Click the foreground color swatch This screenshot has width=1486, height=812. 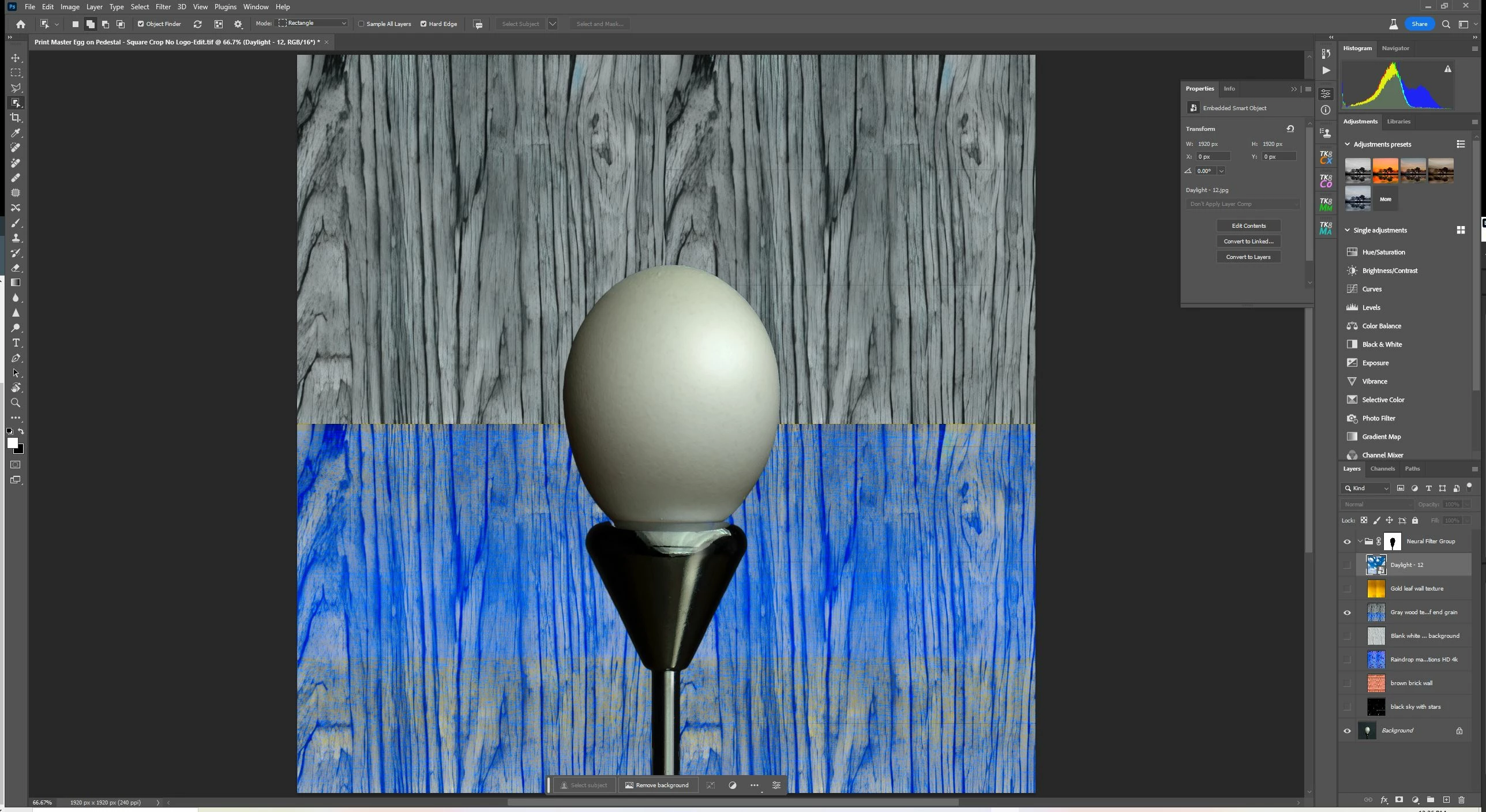point(12,443)
